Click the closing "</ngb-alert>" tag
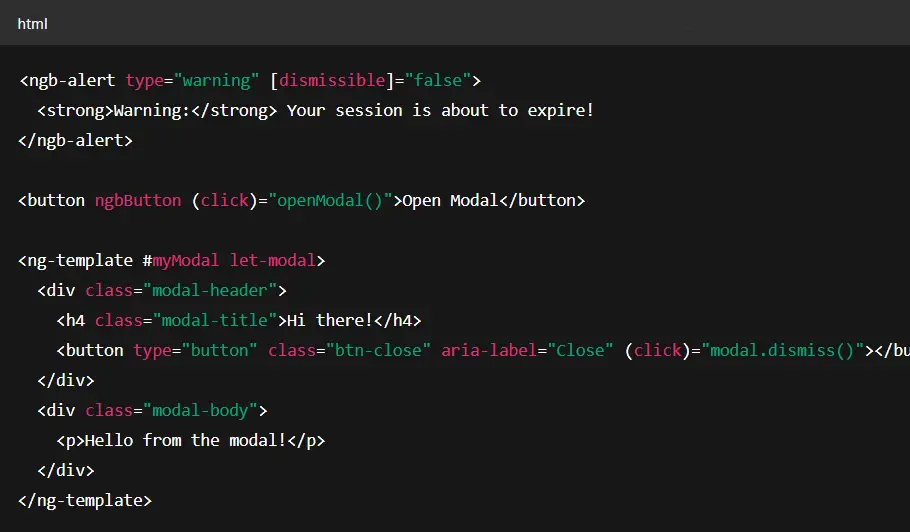Screen dimensions: 910x532 click(x=75, y=140)
